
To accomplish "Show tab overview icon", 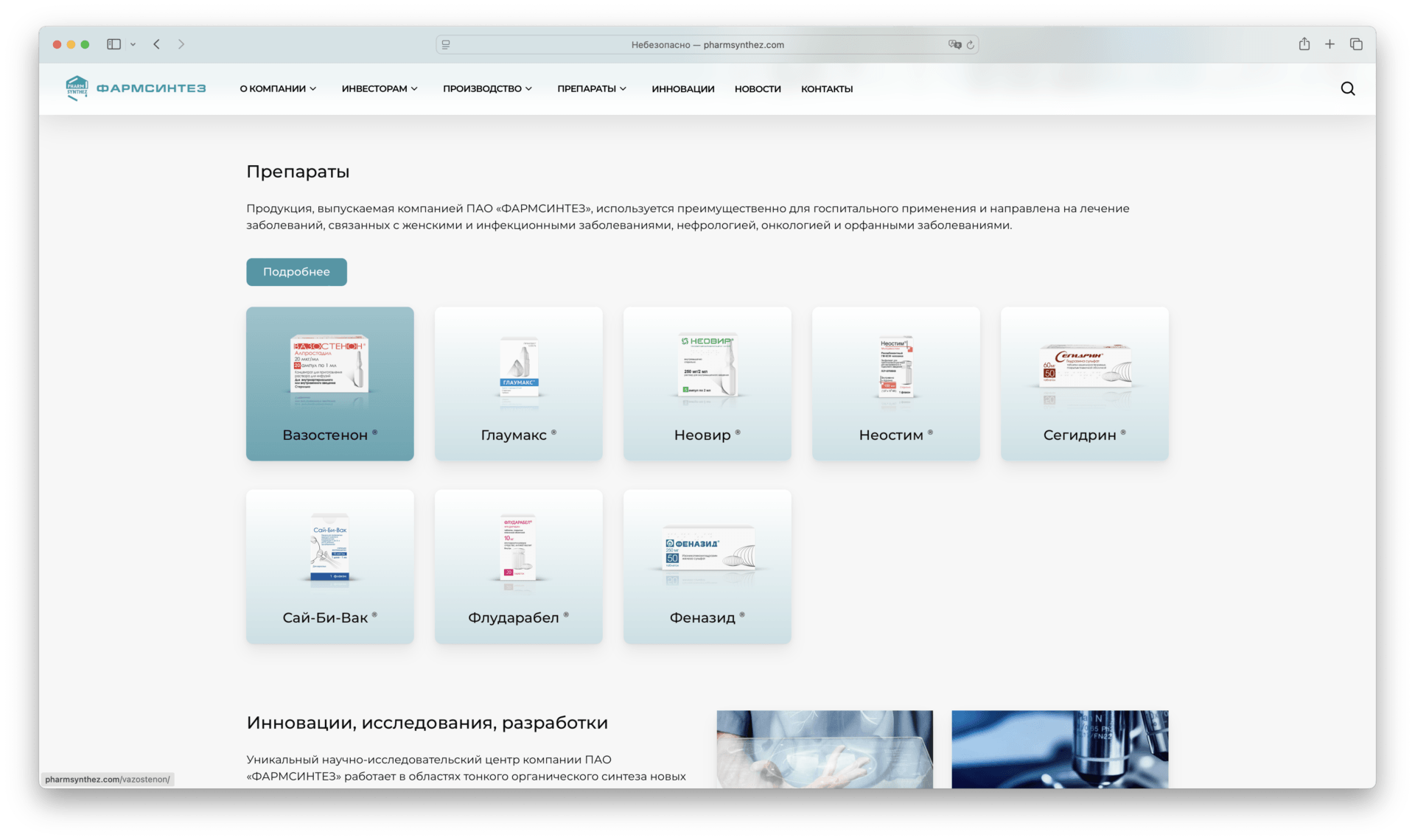I will click(x=1355, y=44).
